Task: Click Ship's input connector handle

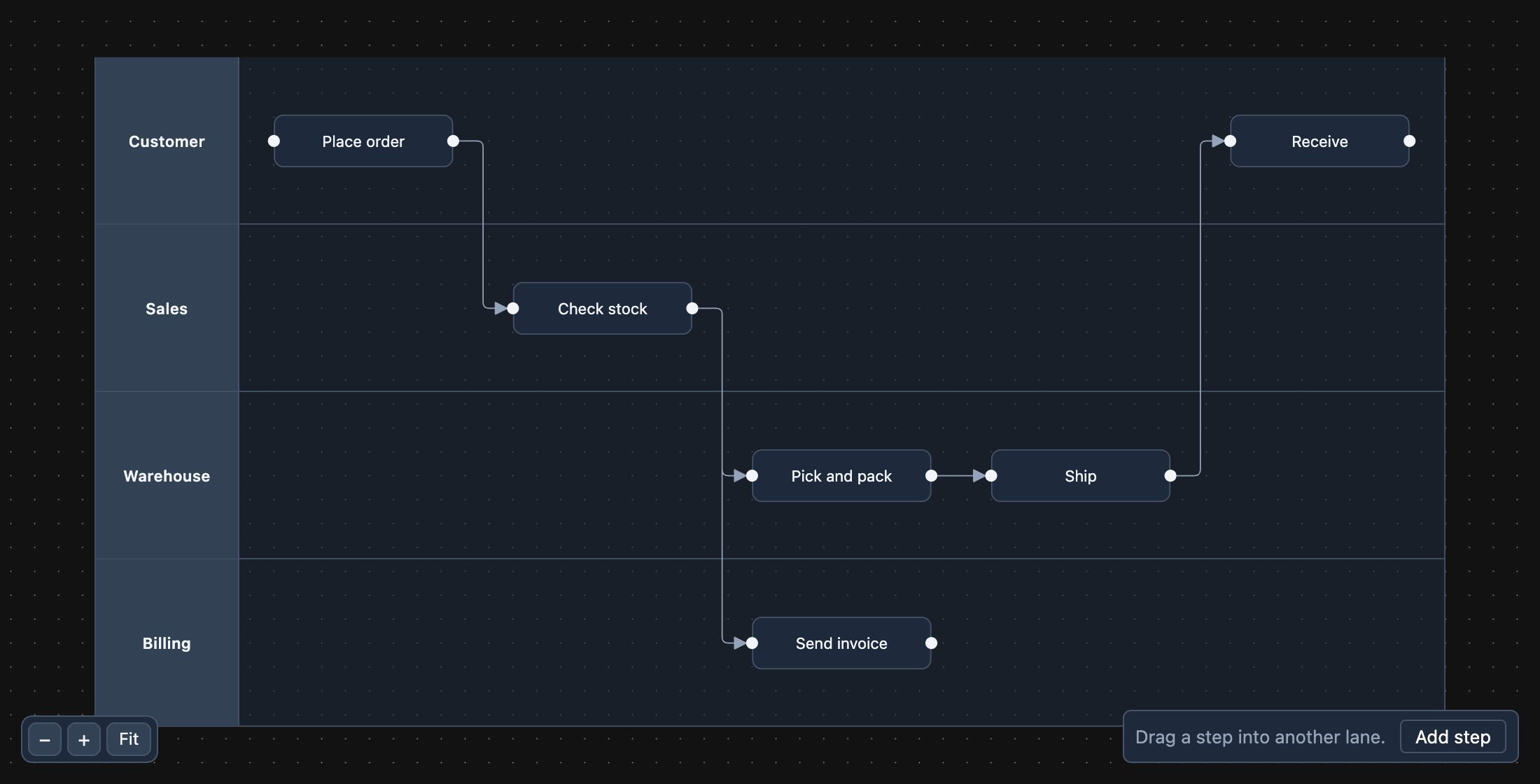Action: coord(991,476)
